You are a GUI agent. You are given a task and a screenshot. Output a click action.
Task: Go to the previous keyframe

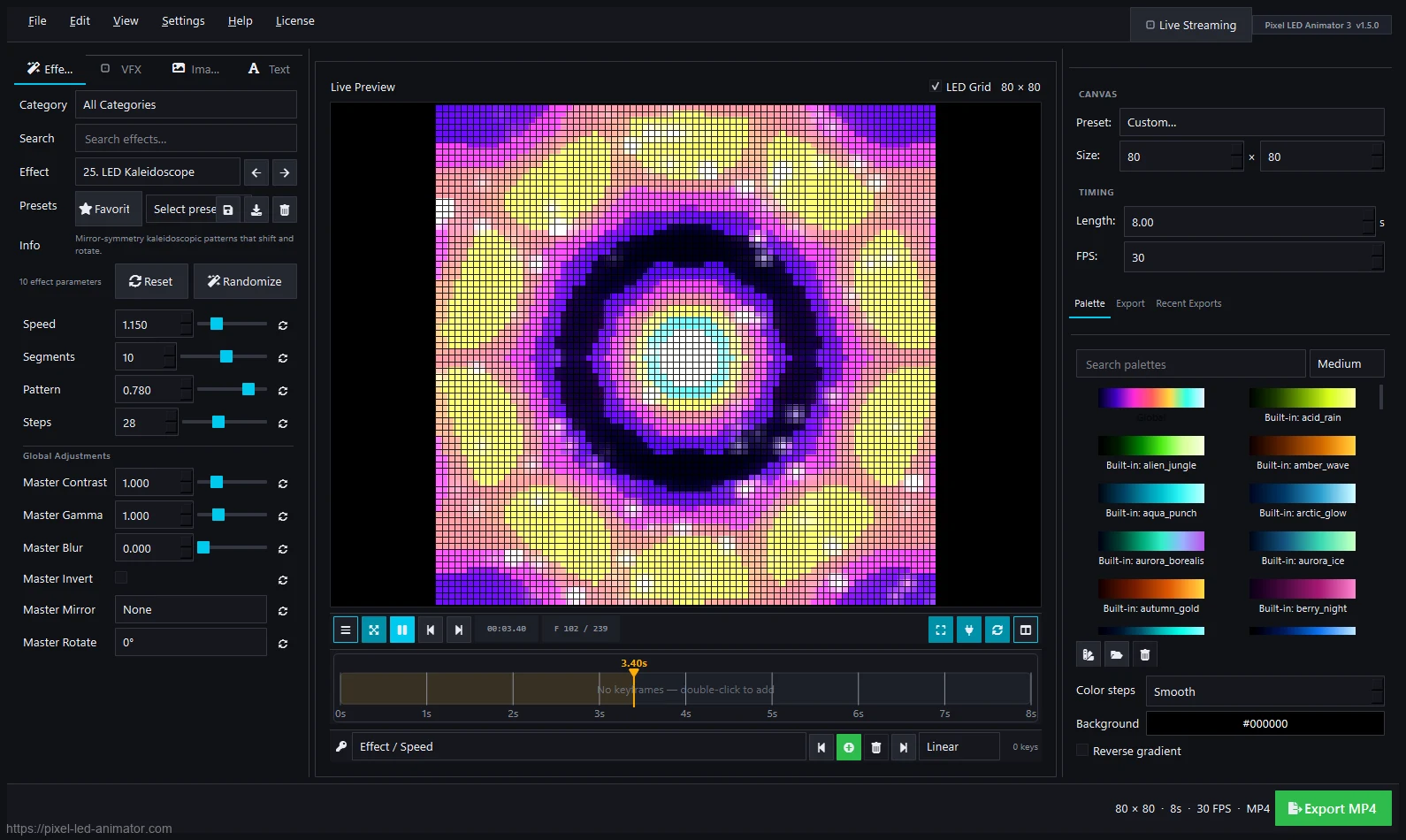tap(821, 747)
